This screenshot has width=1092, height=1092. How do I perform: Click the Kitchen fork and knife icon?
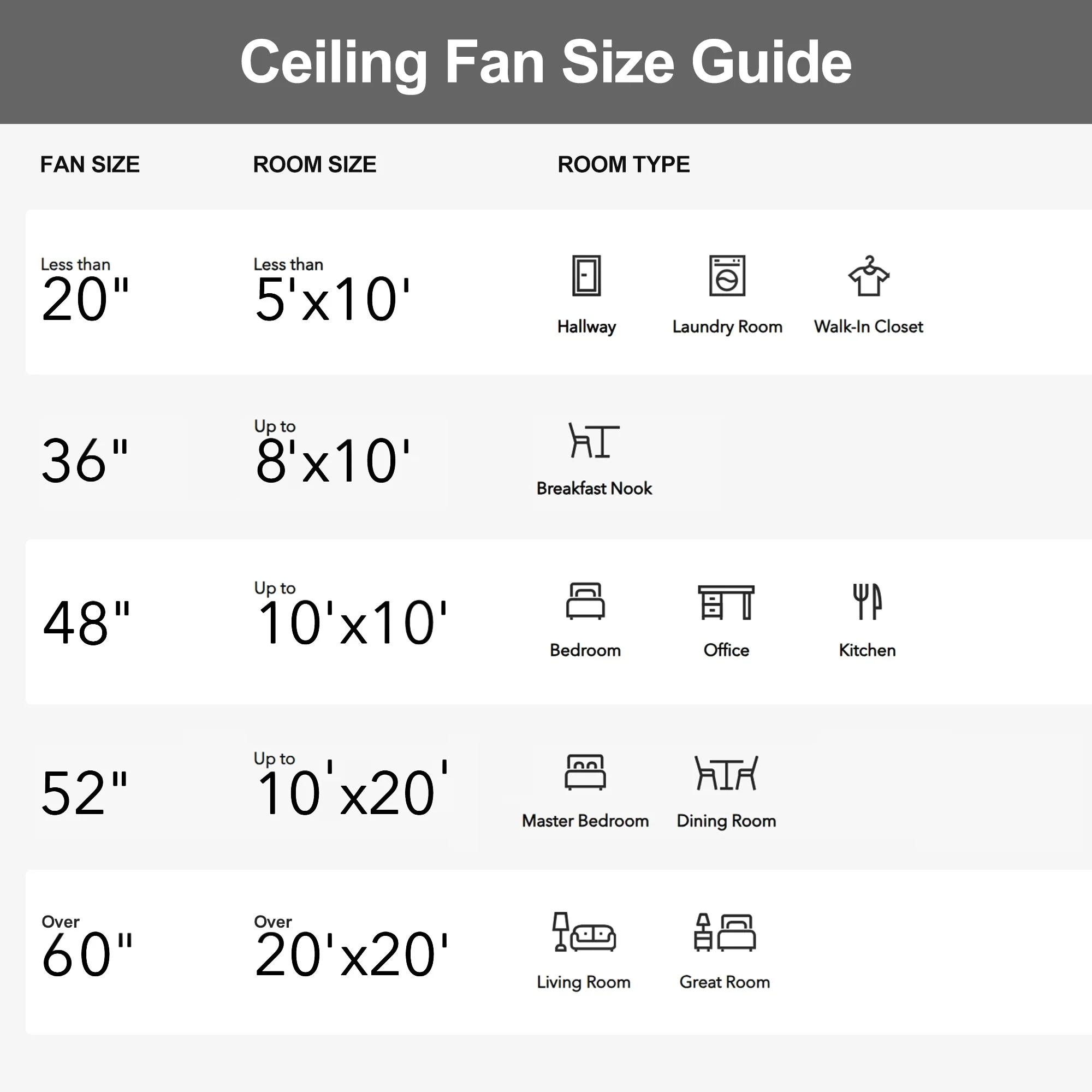867,601
